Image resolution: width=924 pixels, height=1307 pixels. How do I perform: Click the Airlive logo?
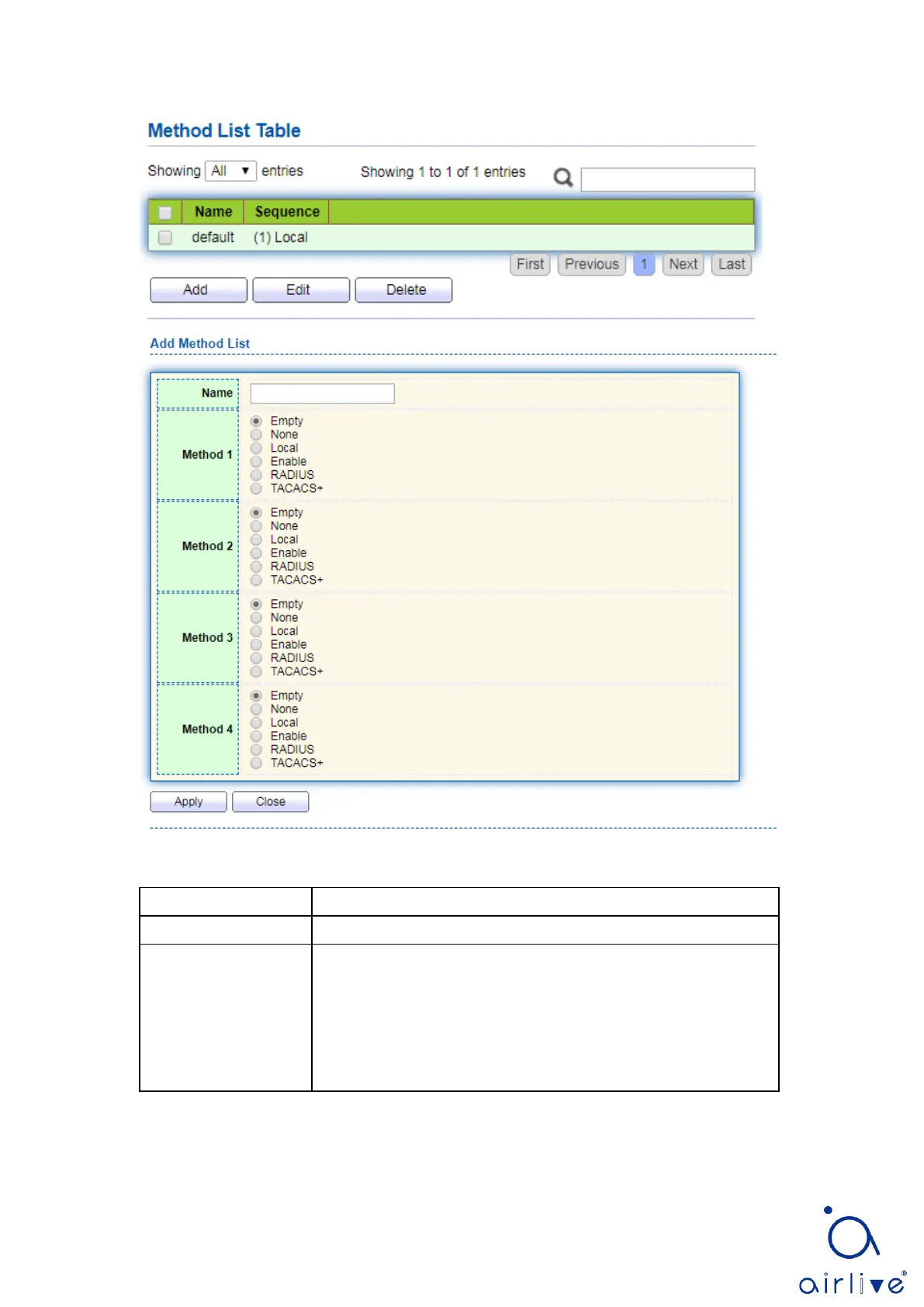pos(852,1251)
